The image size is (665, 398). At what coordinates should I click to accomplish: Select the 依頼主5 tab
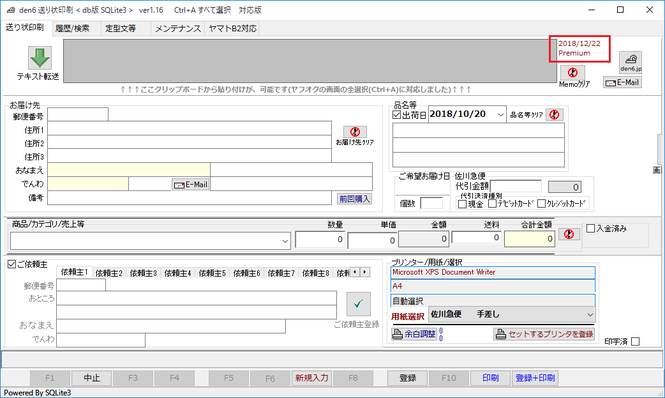(212, 273)
